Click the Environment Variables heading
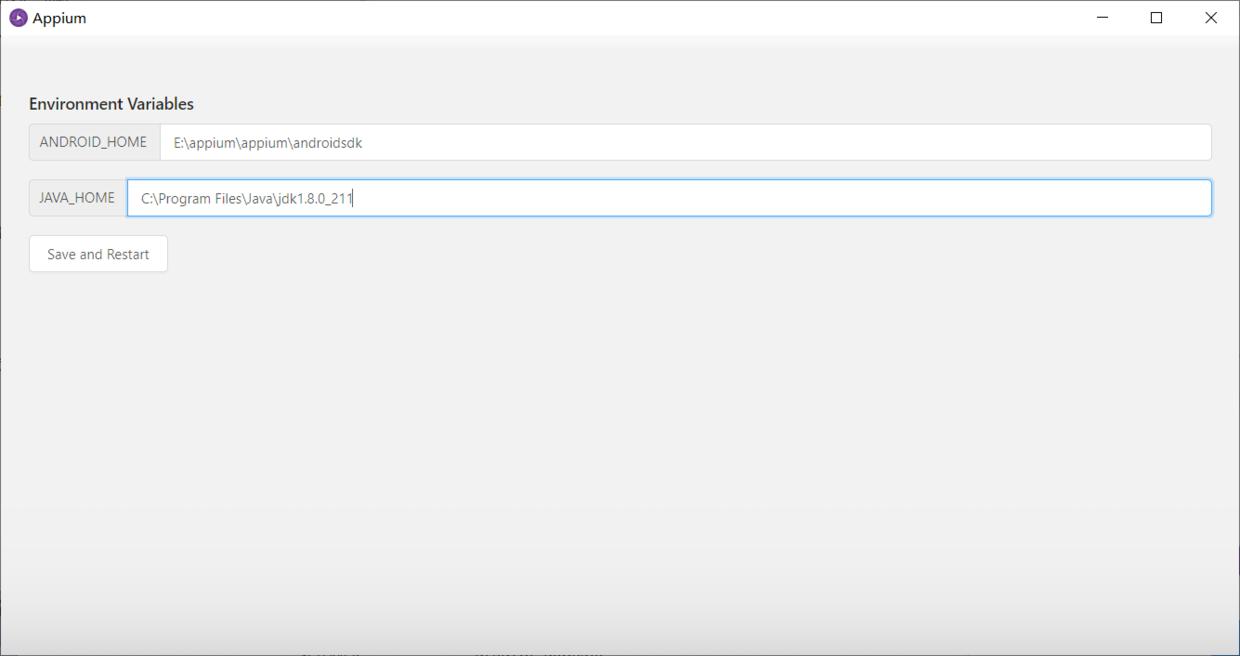The height and width of the screenshot is (656, 1240). point(111,104)
